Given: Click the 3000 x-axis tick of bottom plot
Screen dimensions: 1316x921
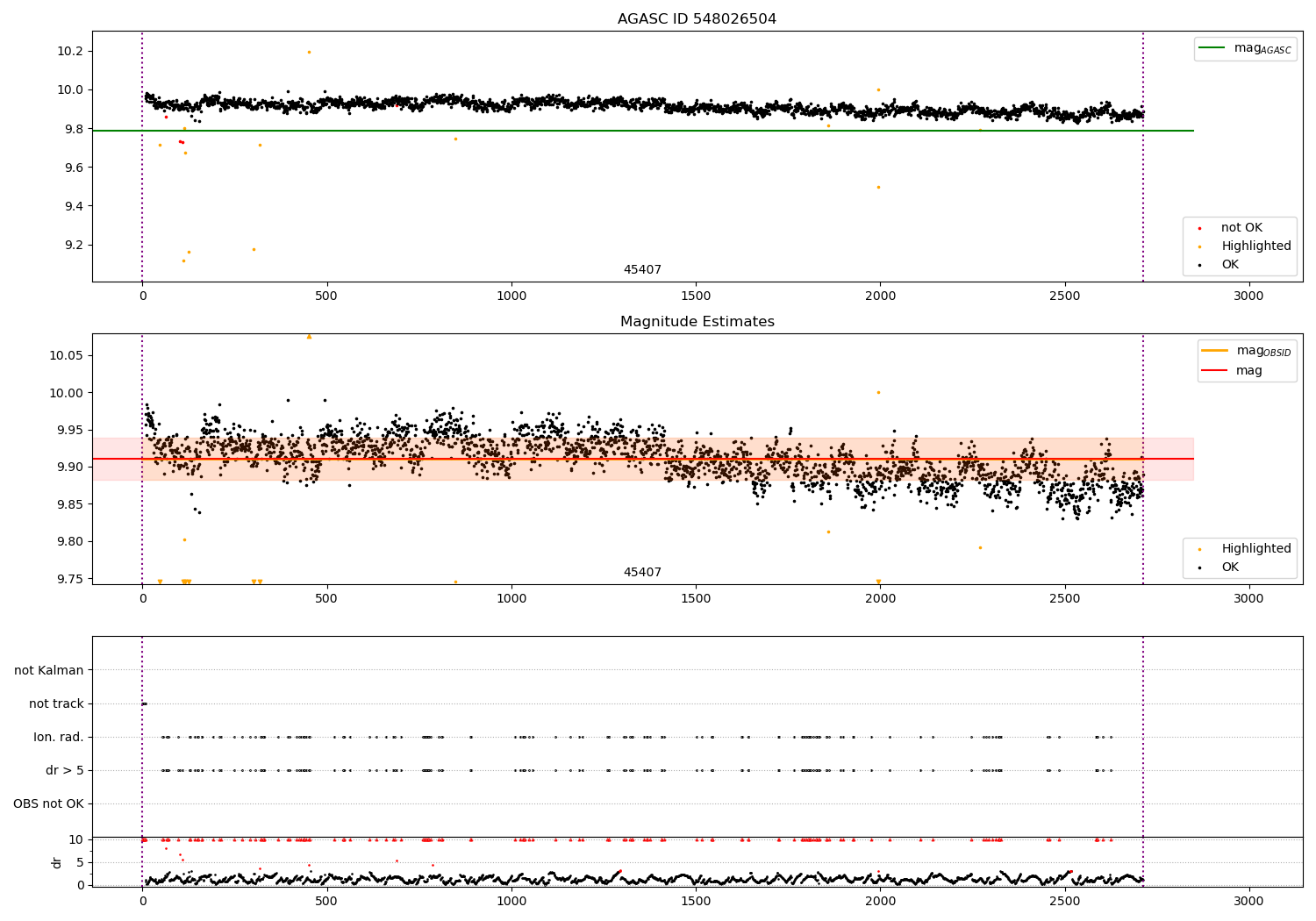Looking at the screenshot, I should coord(1248,900).
